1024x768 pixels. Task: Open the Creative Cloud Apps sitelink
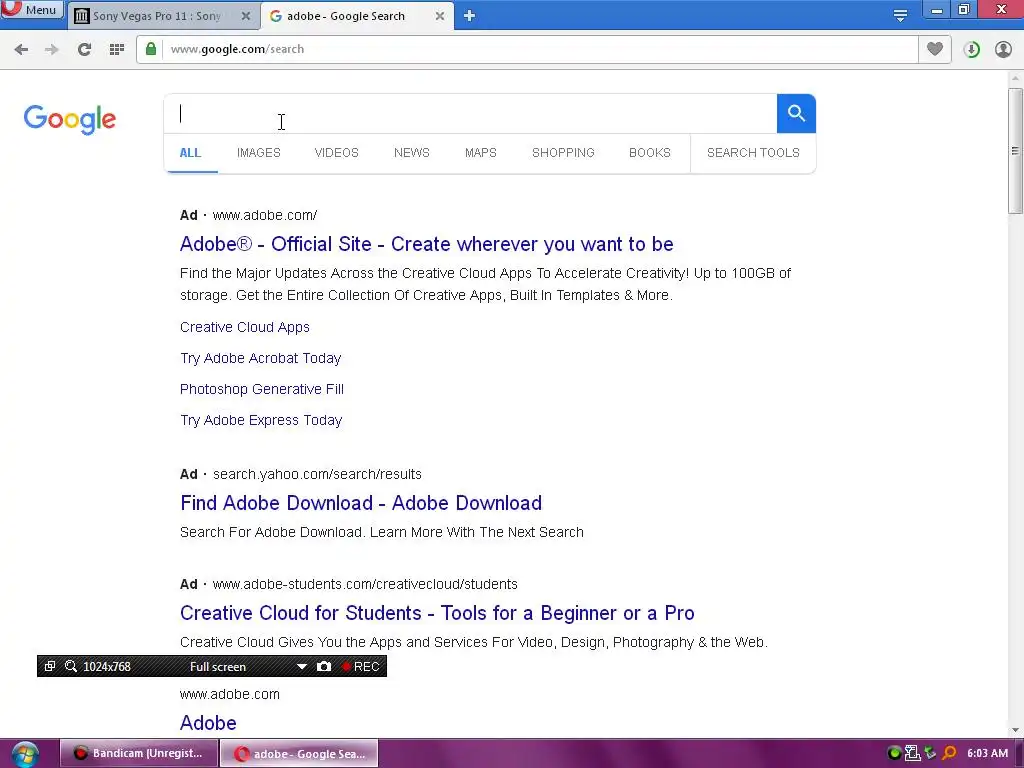pos(245,327)
